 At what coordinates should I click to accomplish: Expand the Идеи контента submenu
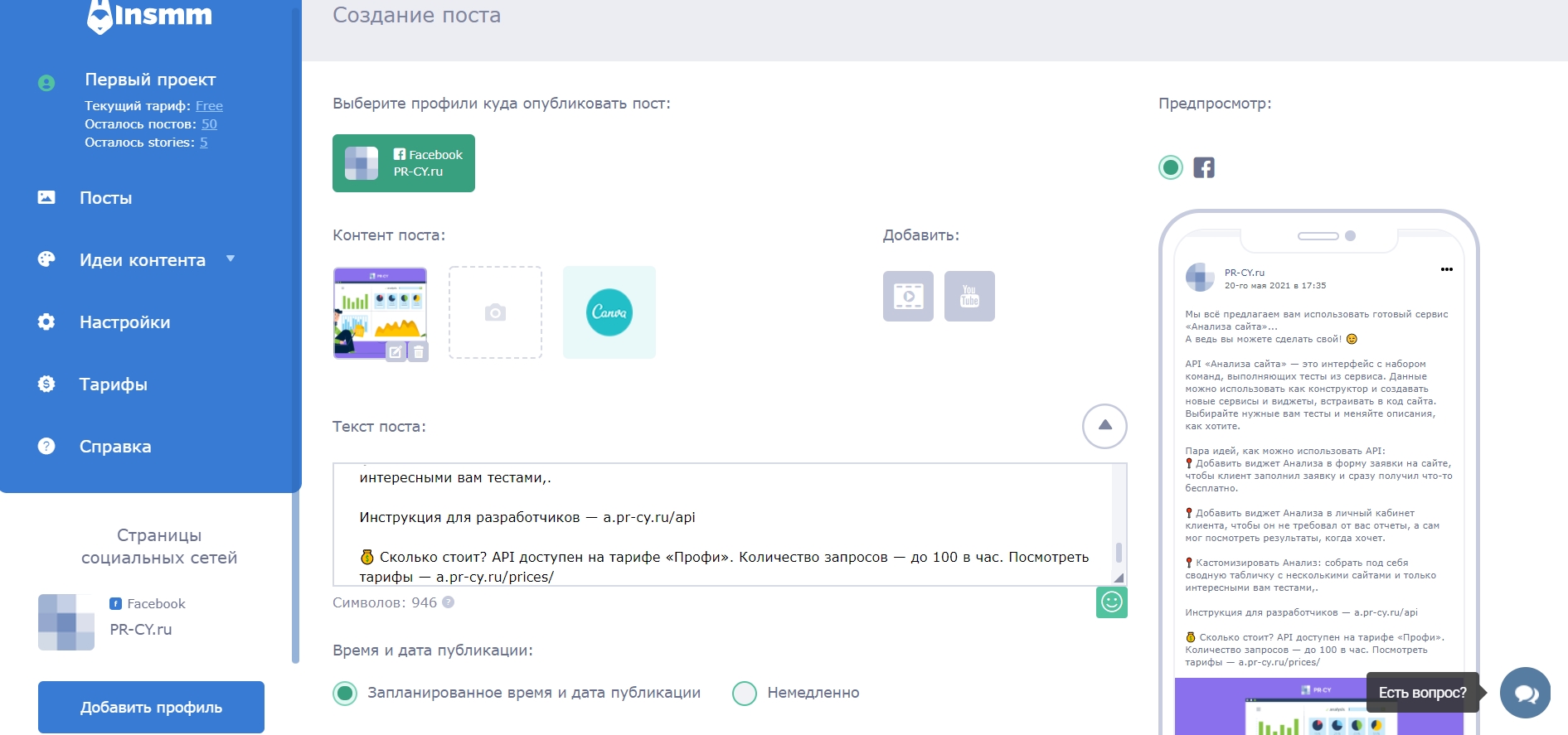pyautogui.click(x=231, y=259)
